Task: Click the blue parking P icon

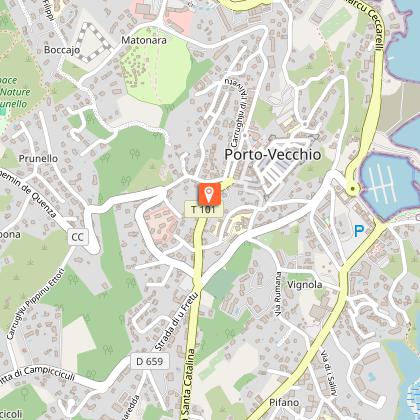Action: coord(359,231)
